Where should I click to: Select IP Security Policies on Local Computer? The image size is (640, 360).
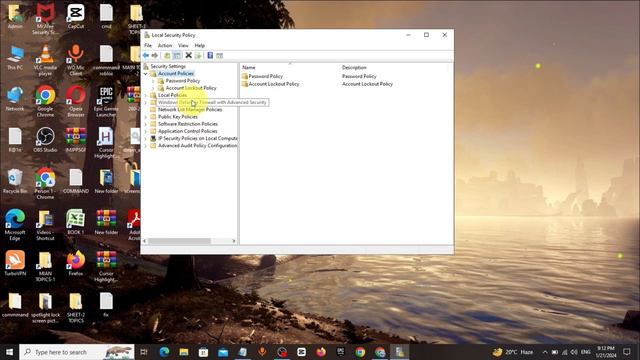point(198,138)
